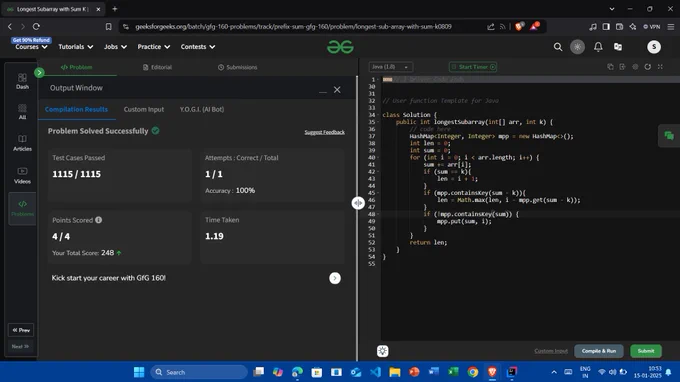Toggle the Brave VPN button
This screenshot has height=382, width=680.
tap(651, 26)
